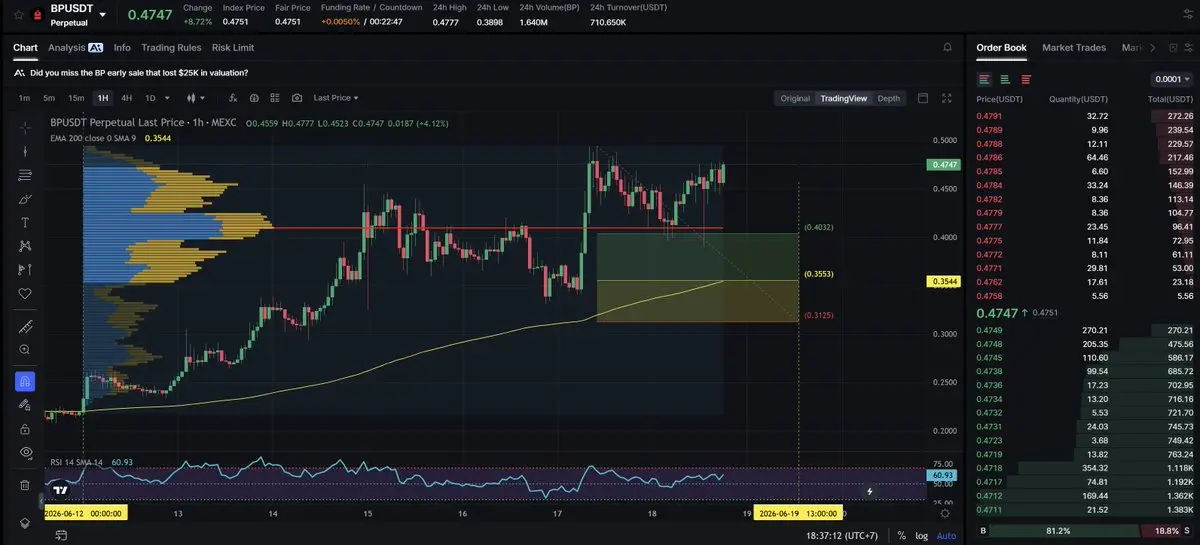Viewport: 1200px width, 545px height.
Task: Select the 1H timeframe
Action: (x=102, y=98)
